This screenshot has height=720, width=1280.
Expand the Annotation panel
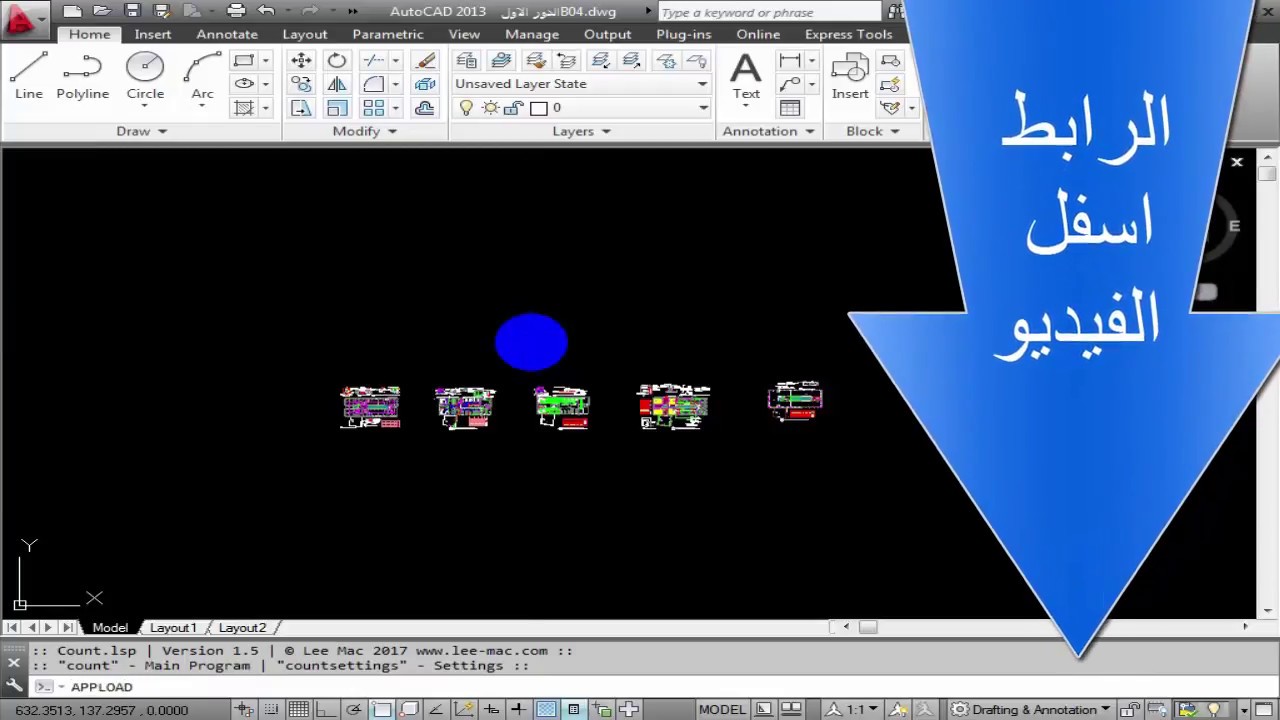(768, 131)
